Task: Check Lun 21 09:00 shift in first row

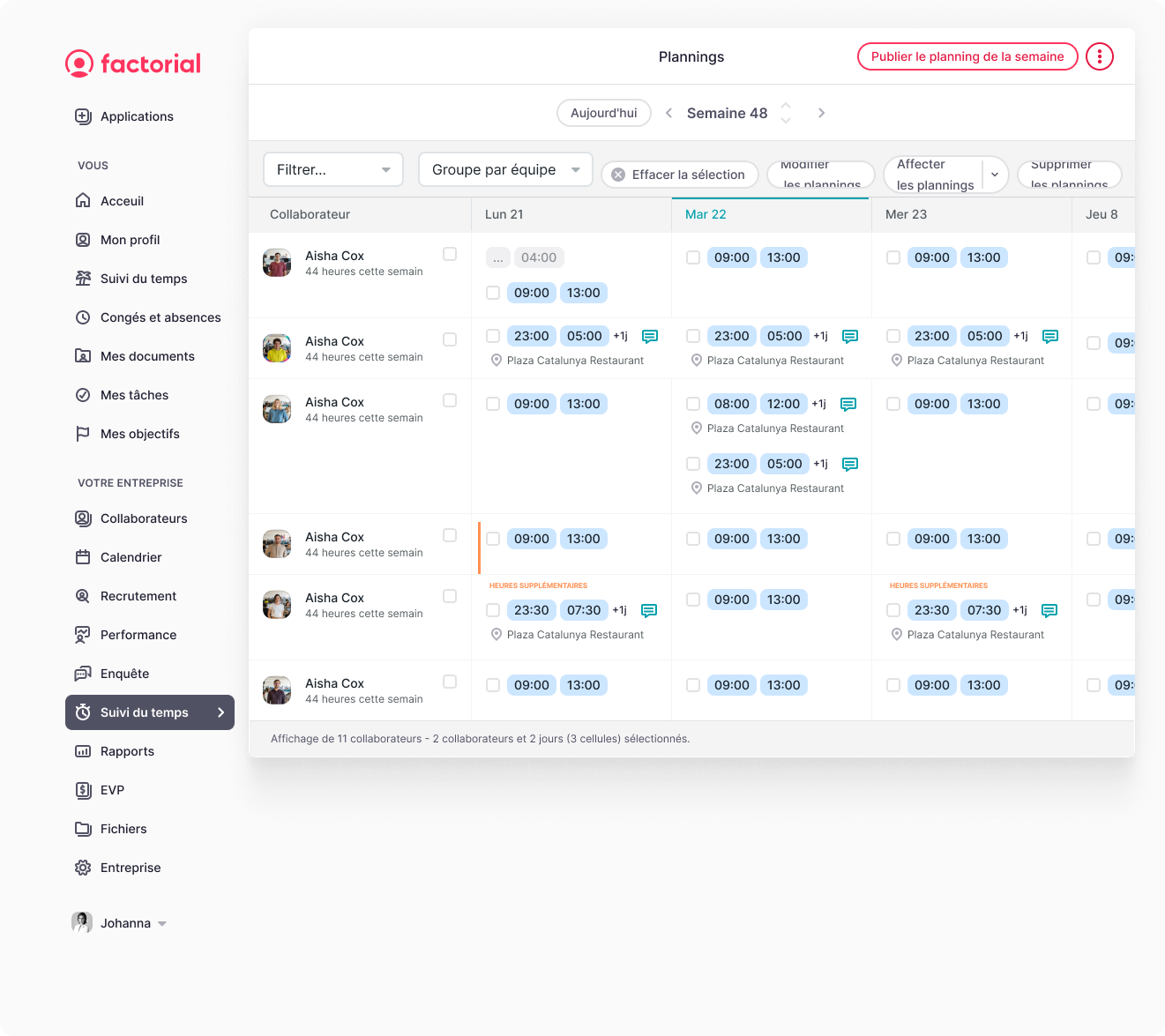Action: [493, 293]
